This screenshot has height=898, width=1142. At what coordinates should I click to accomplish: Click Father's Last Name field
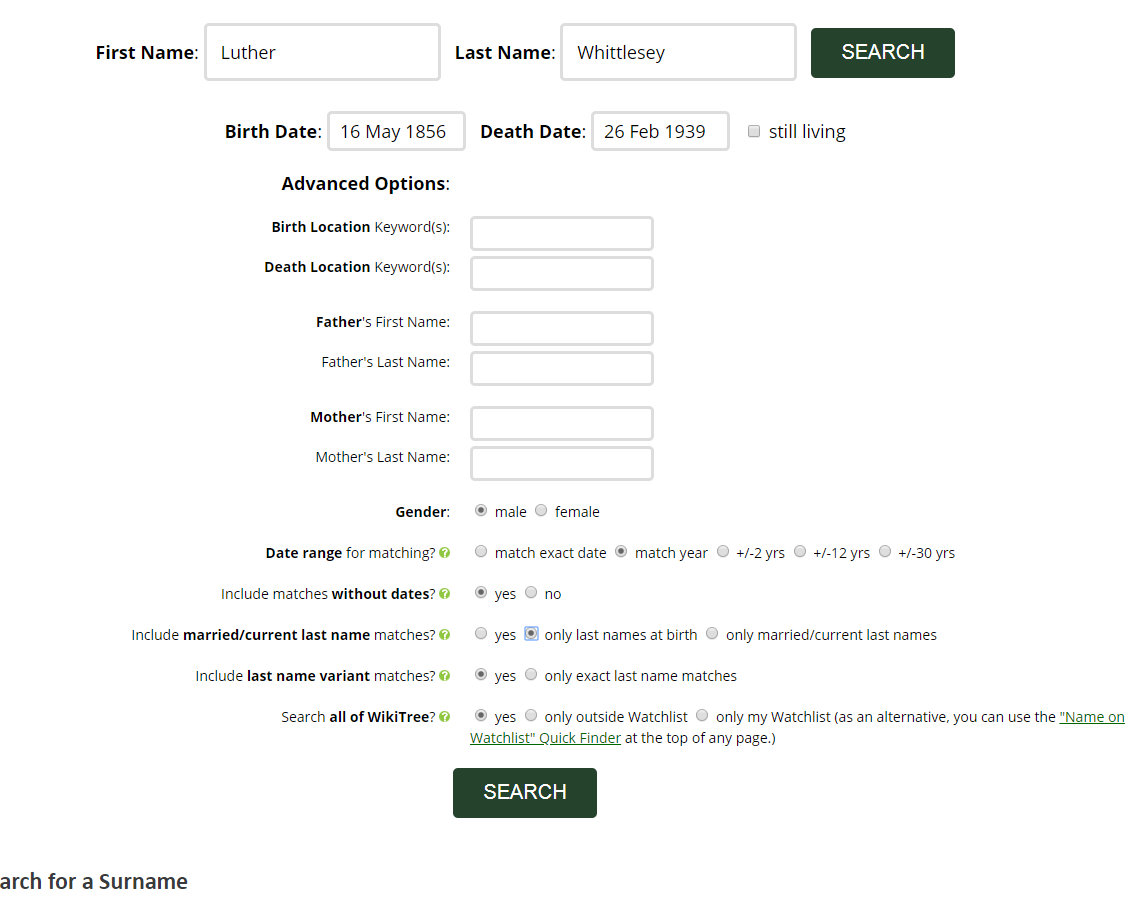pos(562,369)
